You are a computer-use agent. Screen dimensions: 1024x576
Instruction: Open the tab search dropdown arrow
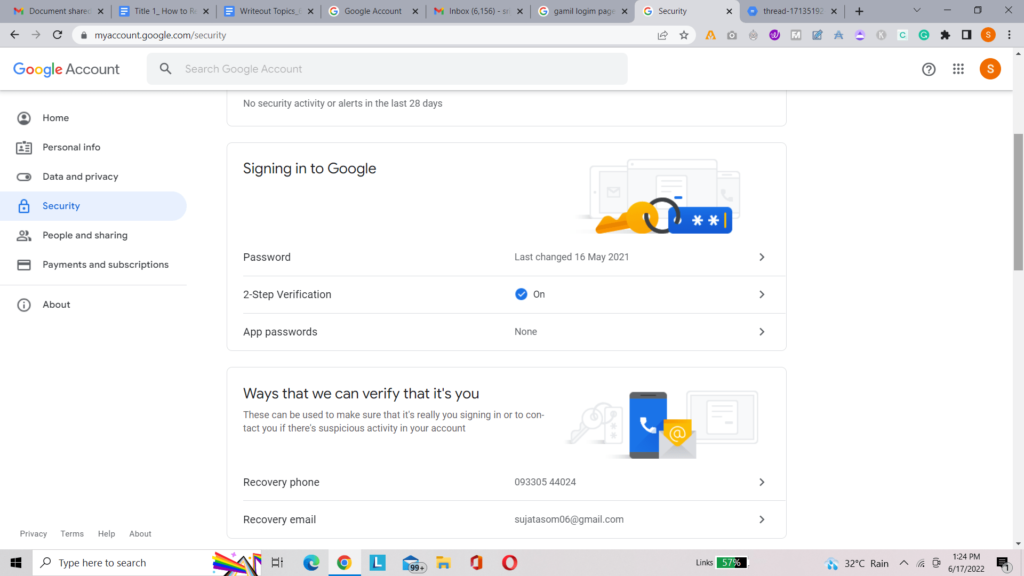[916, 10]
